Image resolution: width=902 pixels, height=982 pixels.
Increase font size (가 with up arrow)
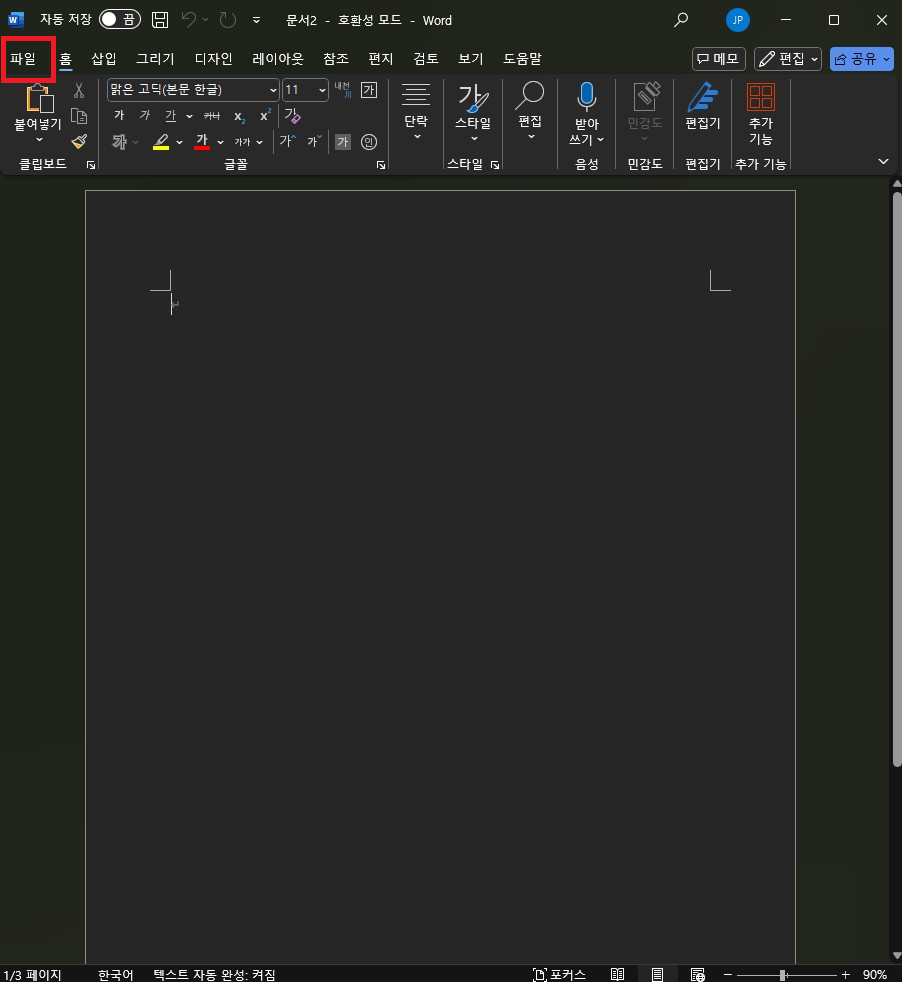point(288,141)
